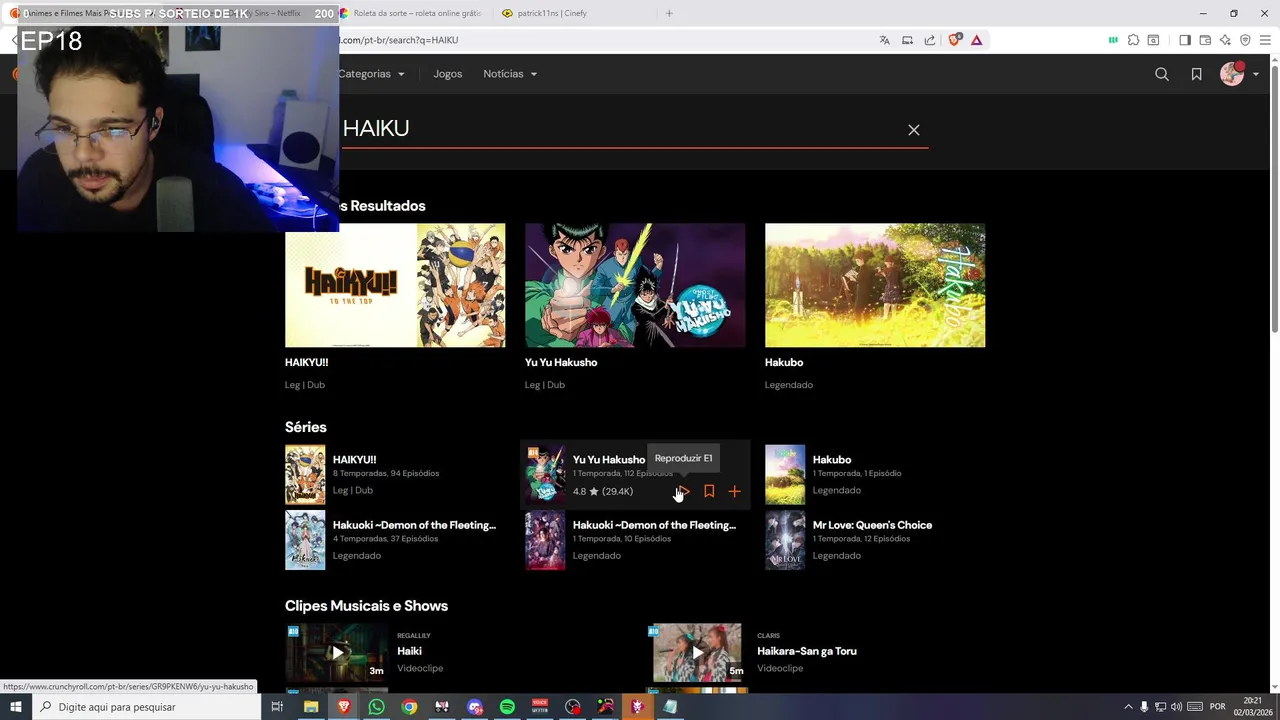Switch the POR input language indicator
Screen dimensions: 1280x720
point(1217,707)
